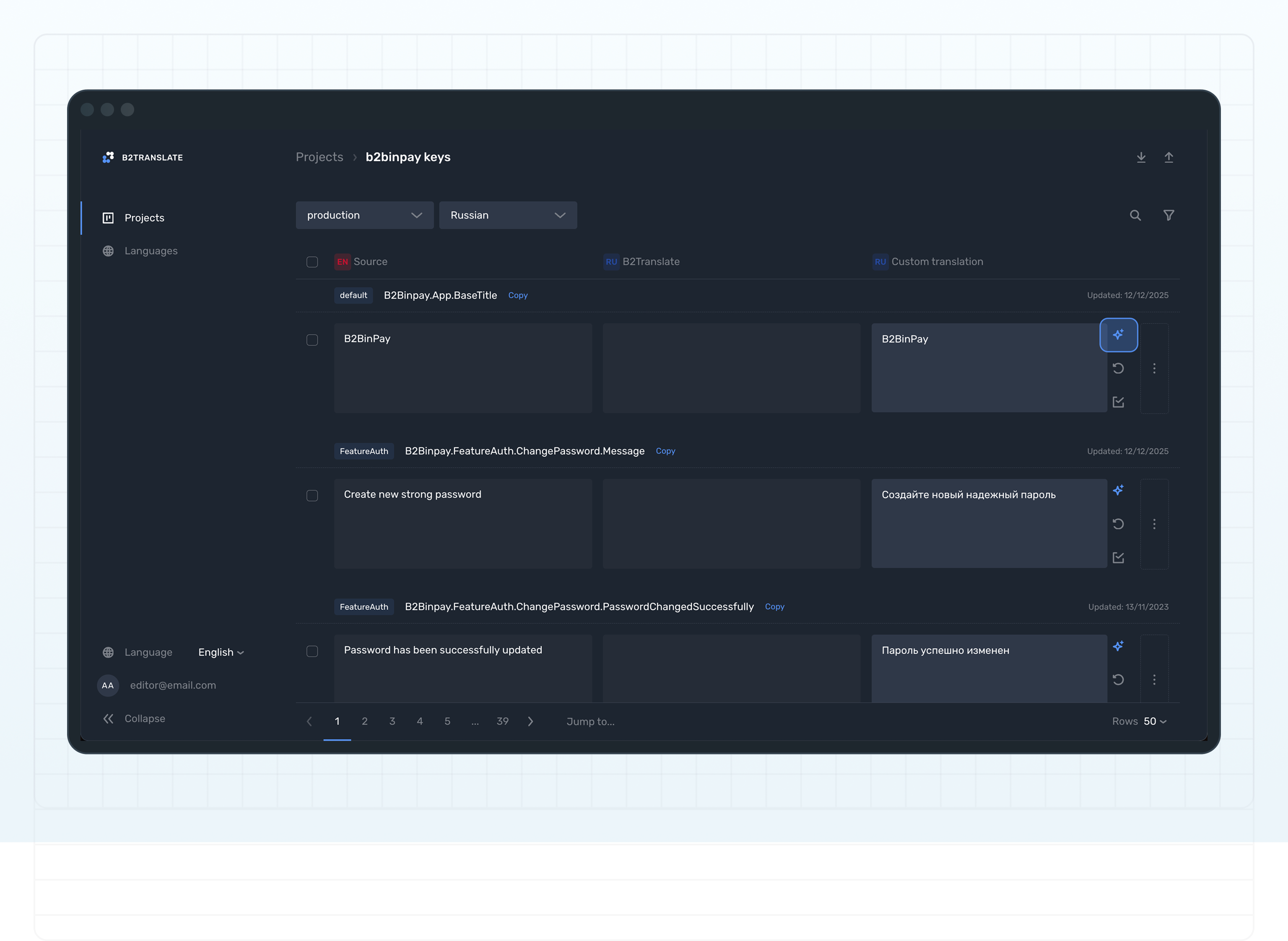Open the filter icon next to search
The image size is (1288, 941).
pos(1169,215)
